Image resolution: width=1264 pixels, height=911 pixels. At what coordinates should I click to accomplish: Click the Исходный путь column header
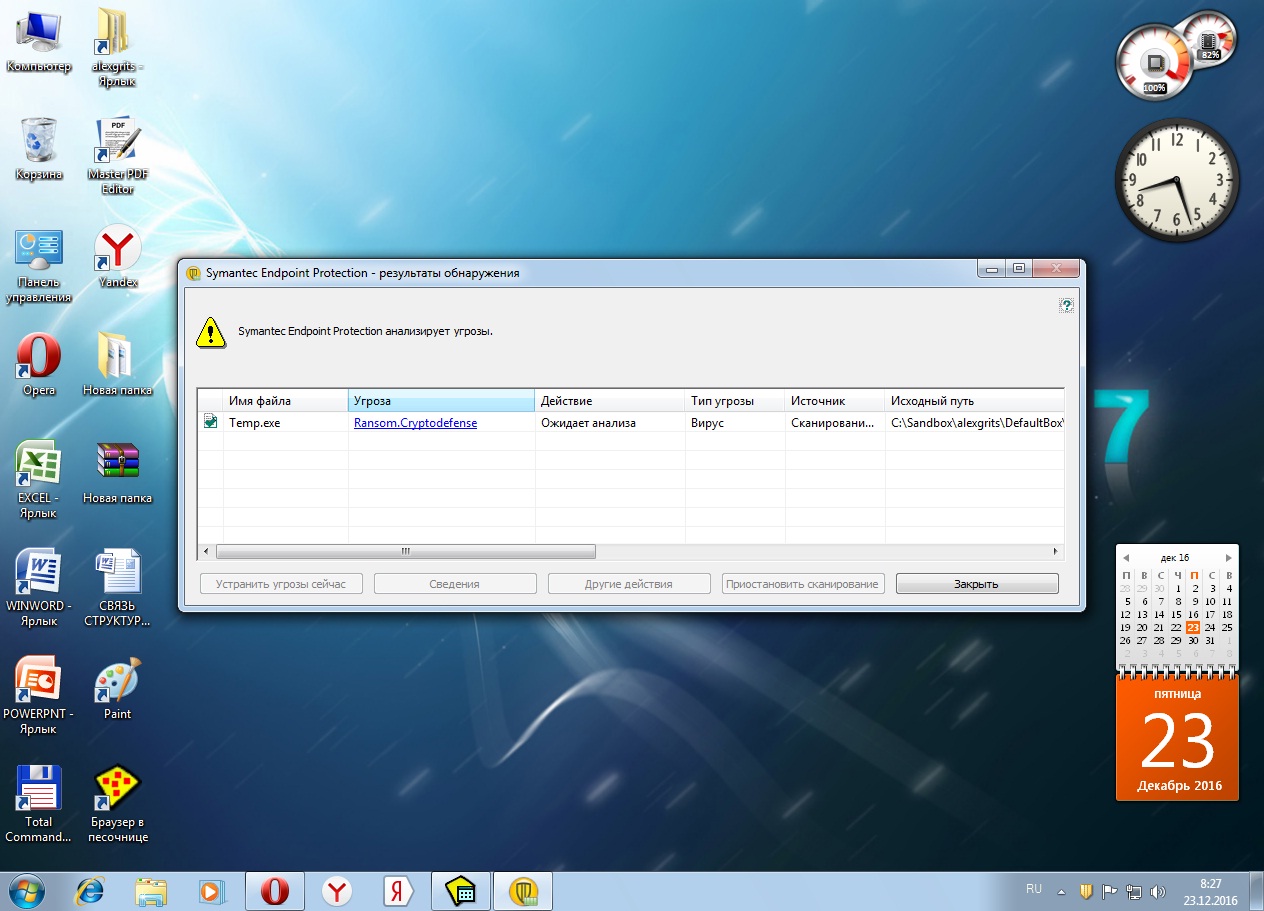[x=974, y=401]
